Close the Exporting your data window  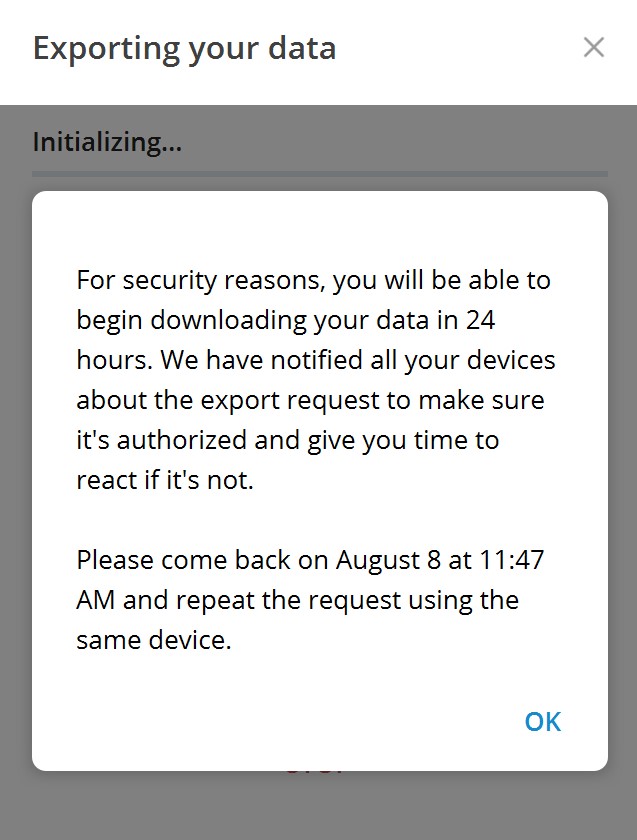tap(594, 47)
